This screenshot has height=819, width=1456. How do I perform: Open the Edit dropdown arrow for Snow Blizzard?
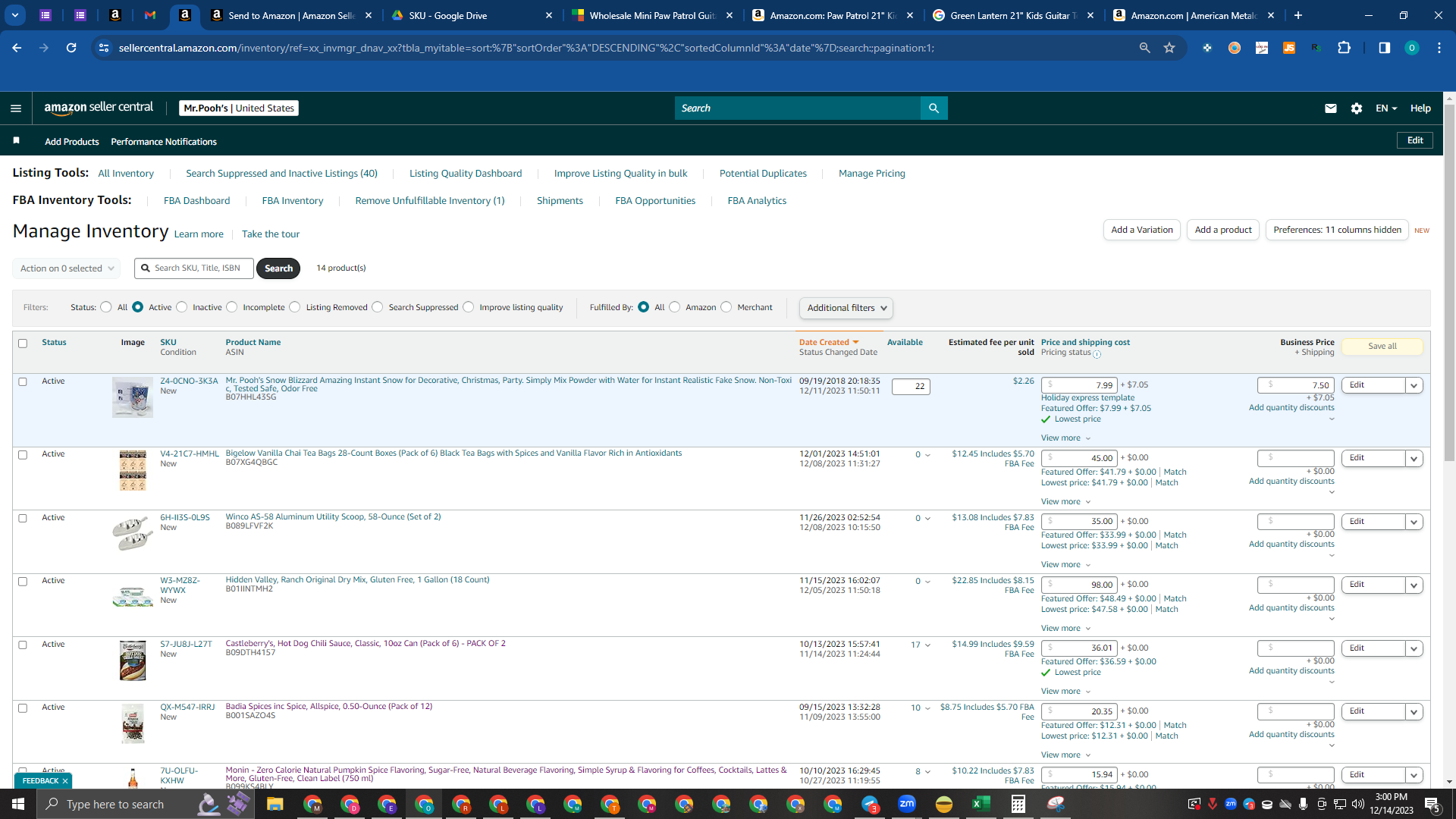coord(1414,386)
